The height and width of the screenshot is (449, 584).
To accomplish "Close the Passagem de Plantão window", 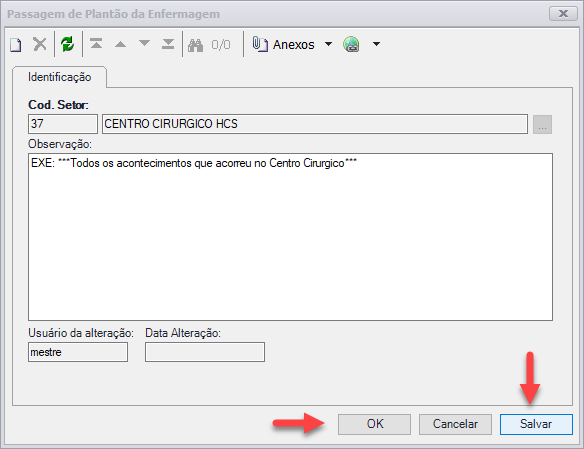I will [x=563, y=14].
